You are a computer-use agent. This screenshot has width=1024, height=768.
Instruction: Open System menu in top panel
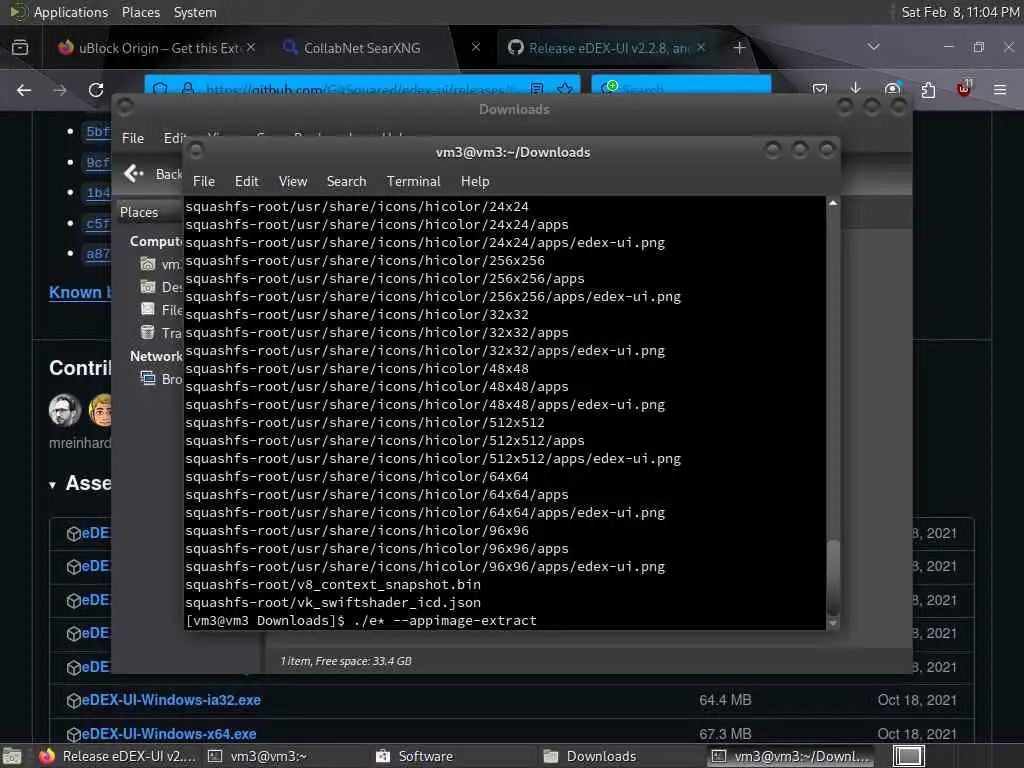(195, 12)
